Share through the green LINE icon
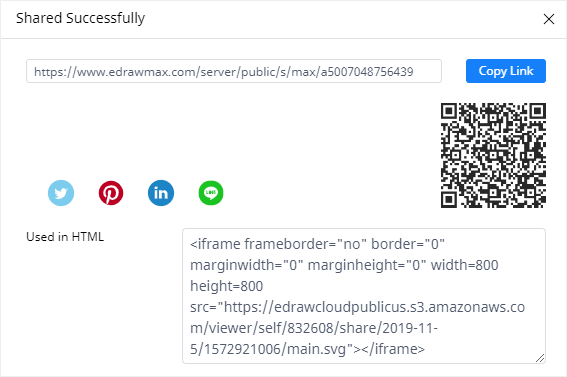Viewport: 567px width, 377px height. tap(211, 193)
